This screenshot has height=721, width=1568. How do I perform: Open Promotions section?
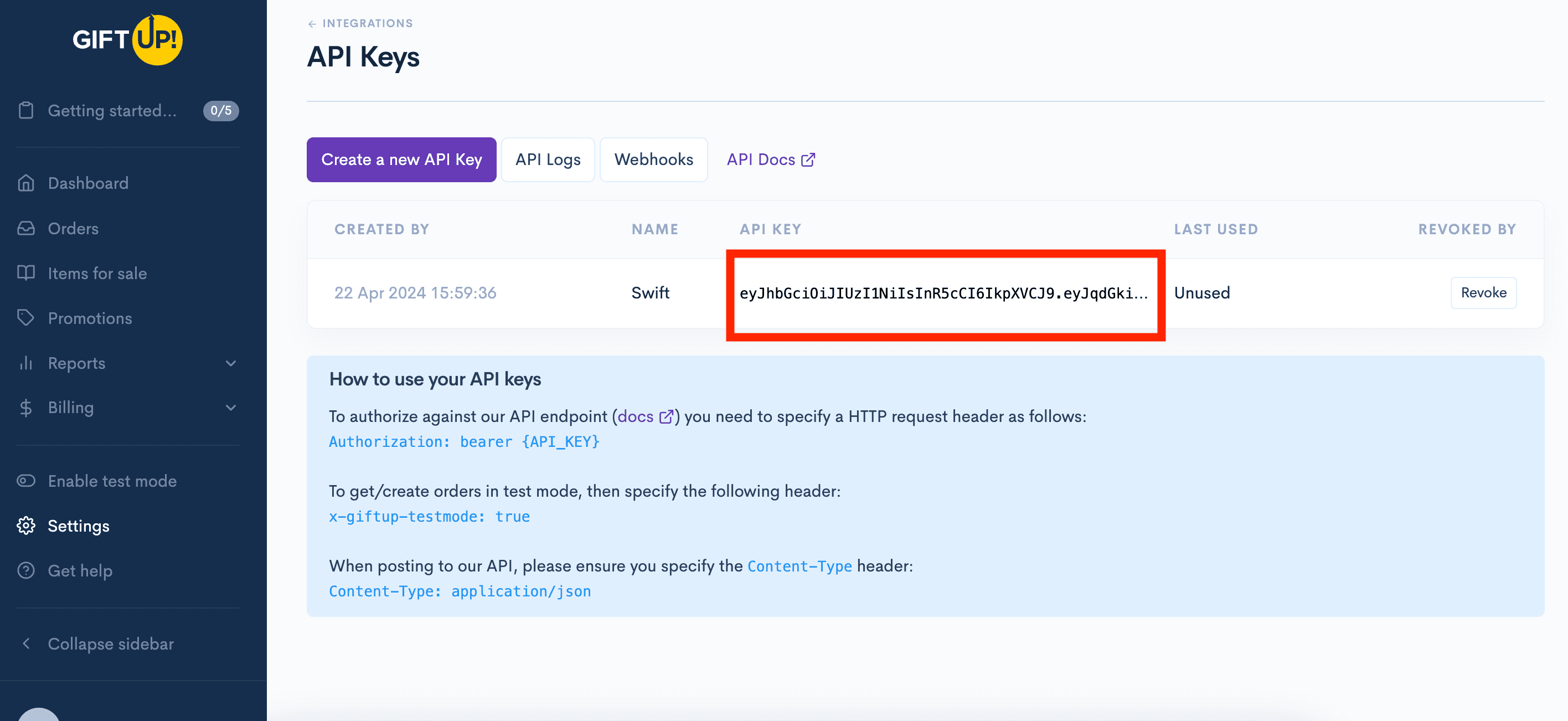tap(90, 317)
